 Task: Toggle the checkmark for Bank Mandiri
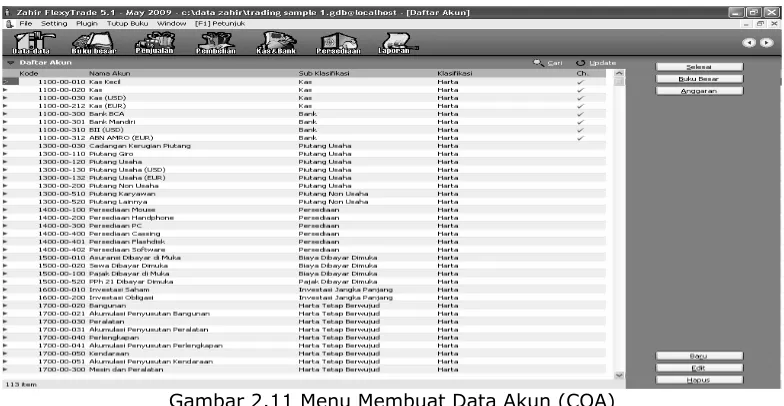[x=580, y=122]
